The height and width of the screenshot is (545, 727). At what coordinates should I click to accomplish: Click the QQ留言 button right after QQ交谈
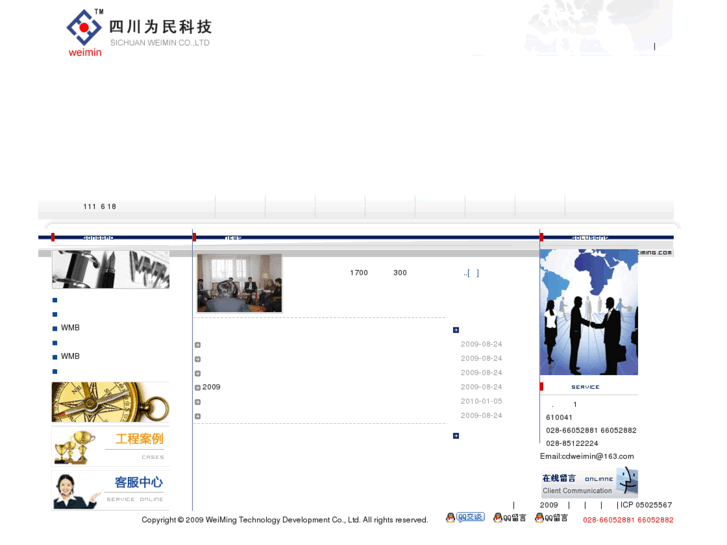(x=510, y=518)
